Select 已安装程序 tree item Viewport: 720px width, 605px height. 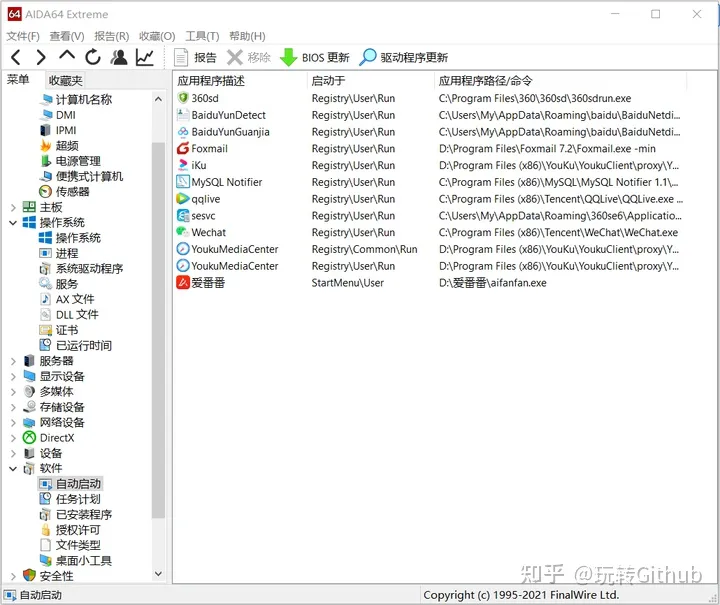point(76,515)
